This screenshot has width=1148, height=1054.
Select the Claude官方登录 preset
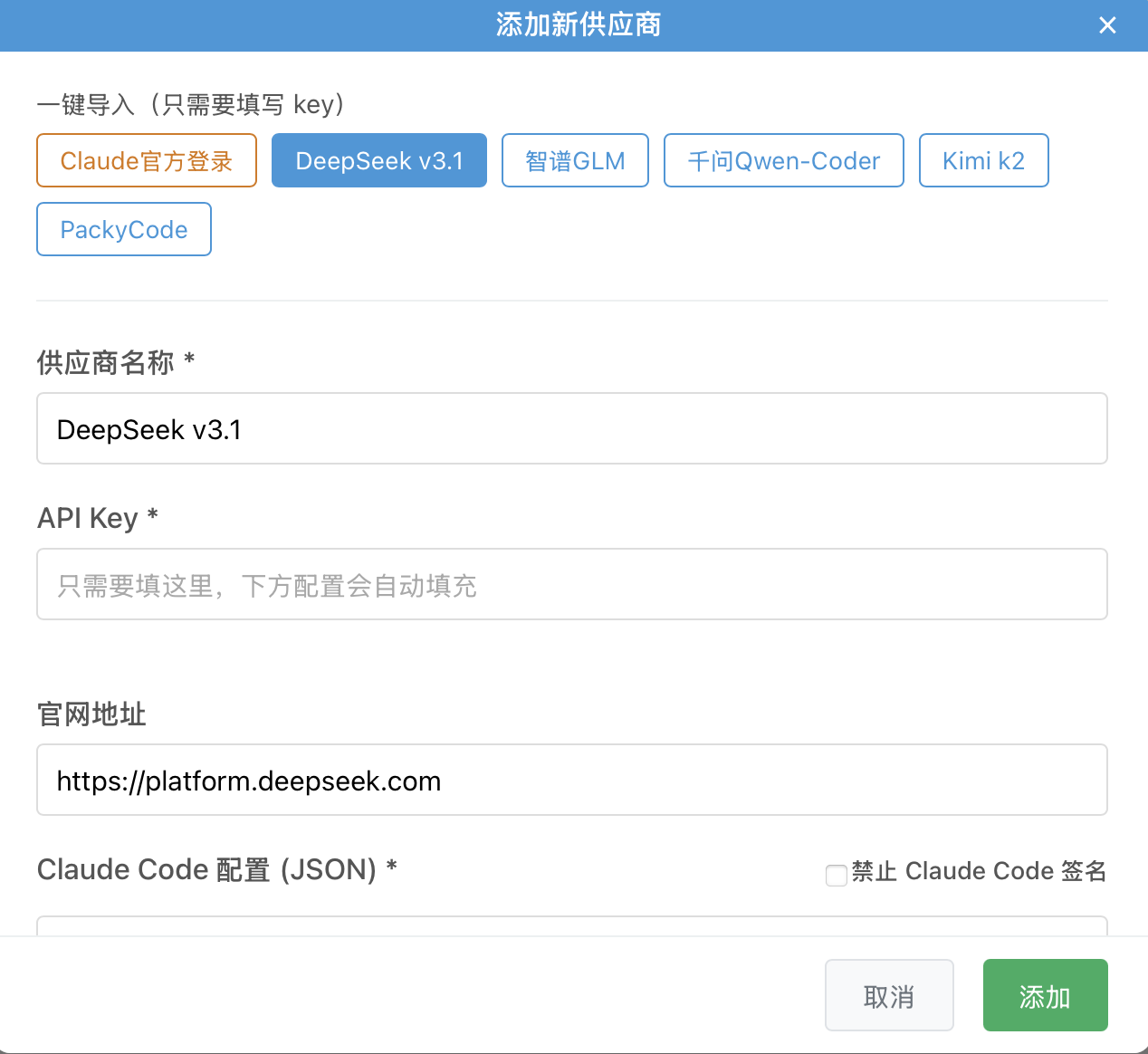point(147,161)
